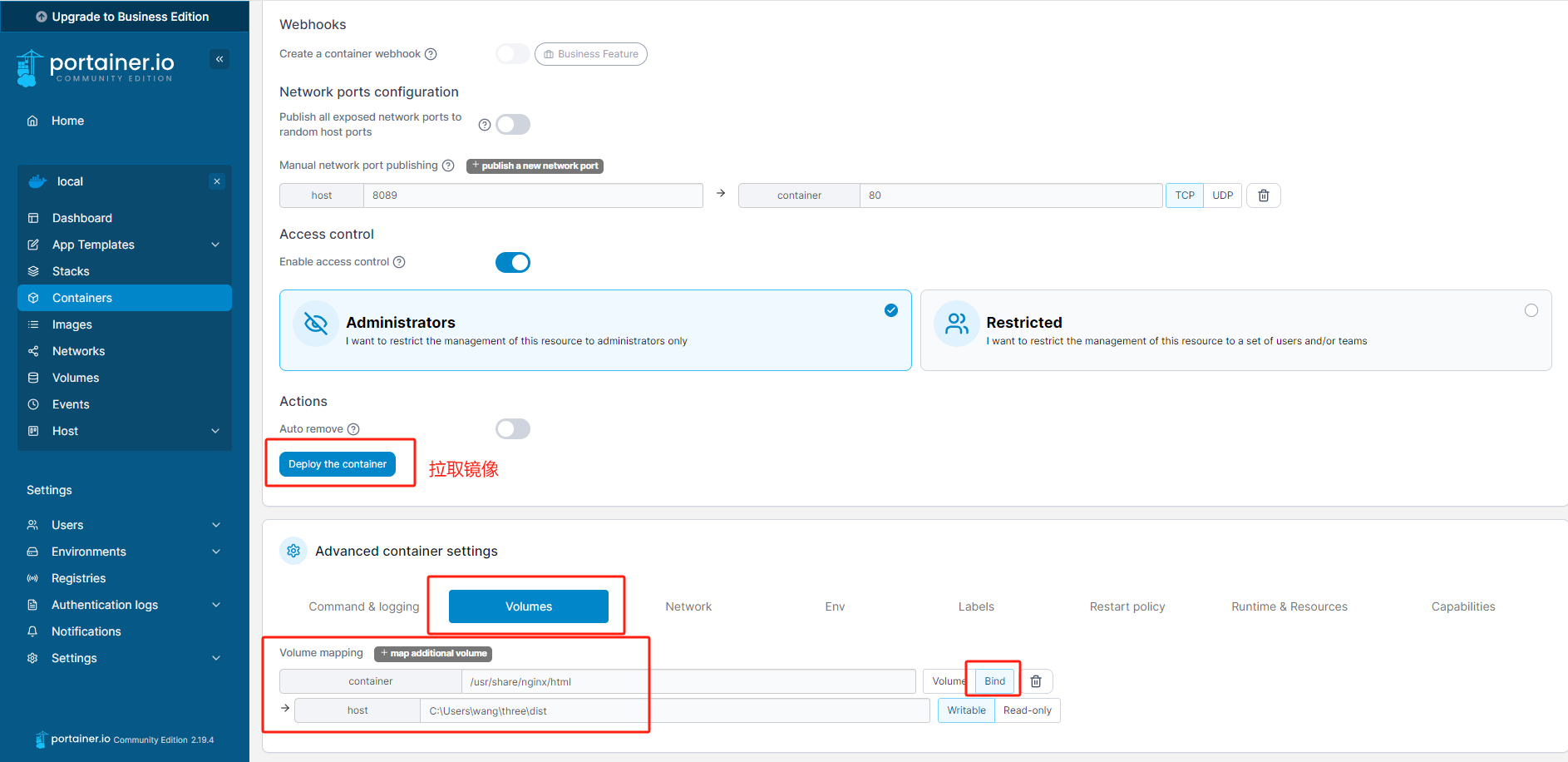Click Deploy the container button
1568x762 pixels.
338,464
